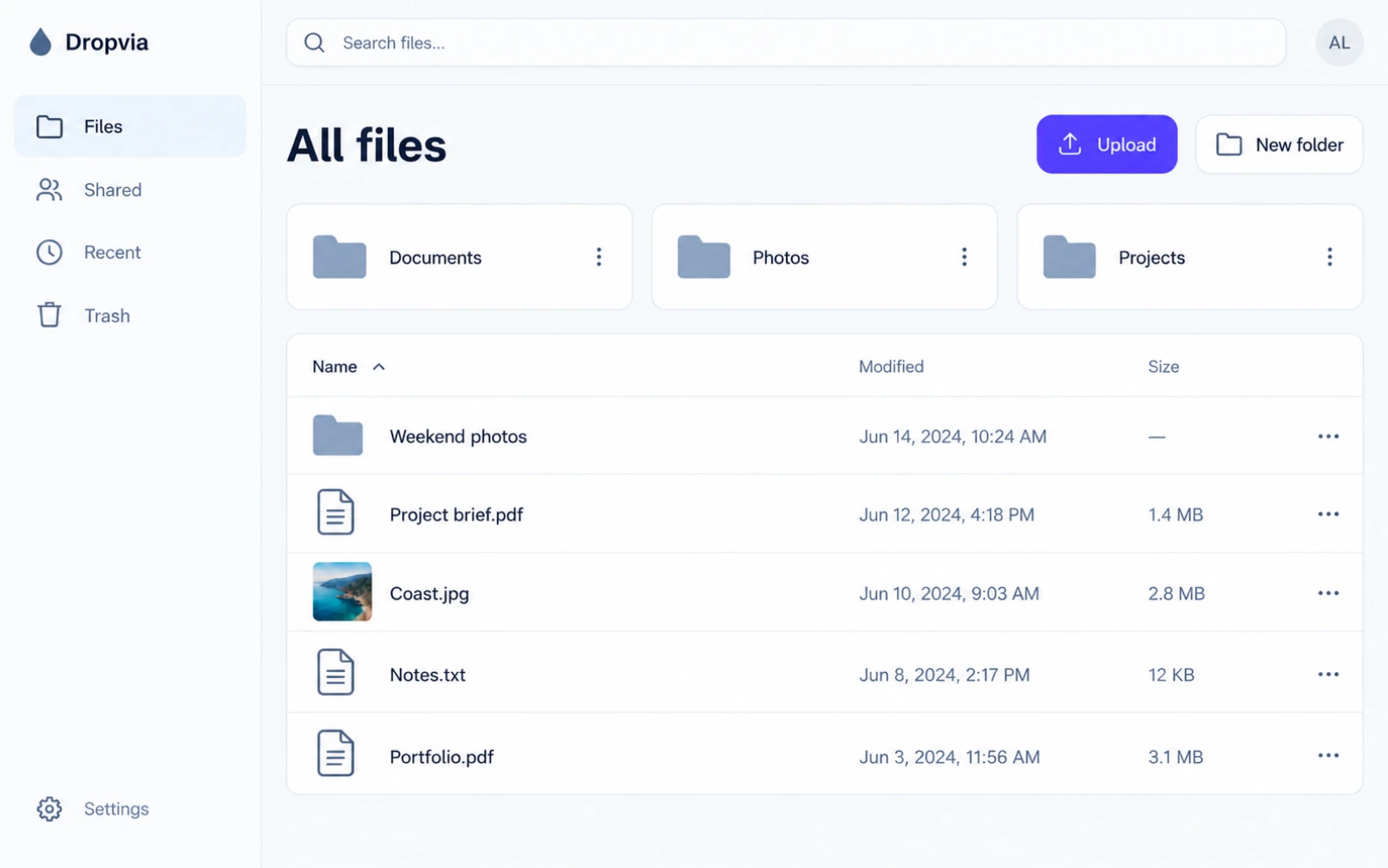Viewport: 1388px width, 868px height.
Task: Click the Weekend photos folder icon
Action: coord(337,435)
